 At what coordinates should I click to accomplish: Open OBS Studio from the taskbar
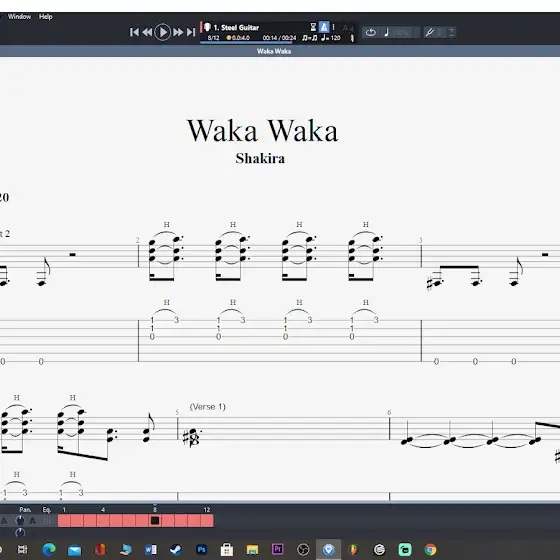click(303, 549)
